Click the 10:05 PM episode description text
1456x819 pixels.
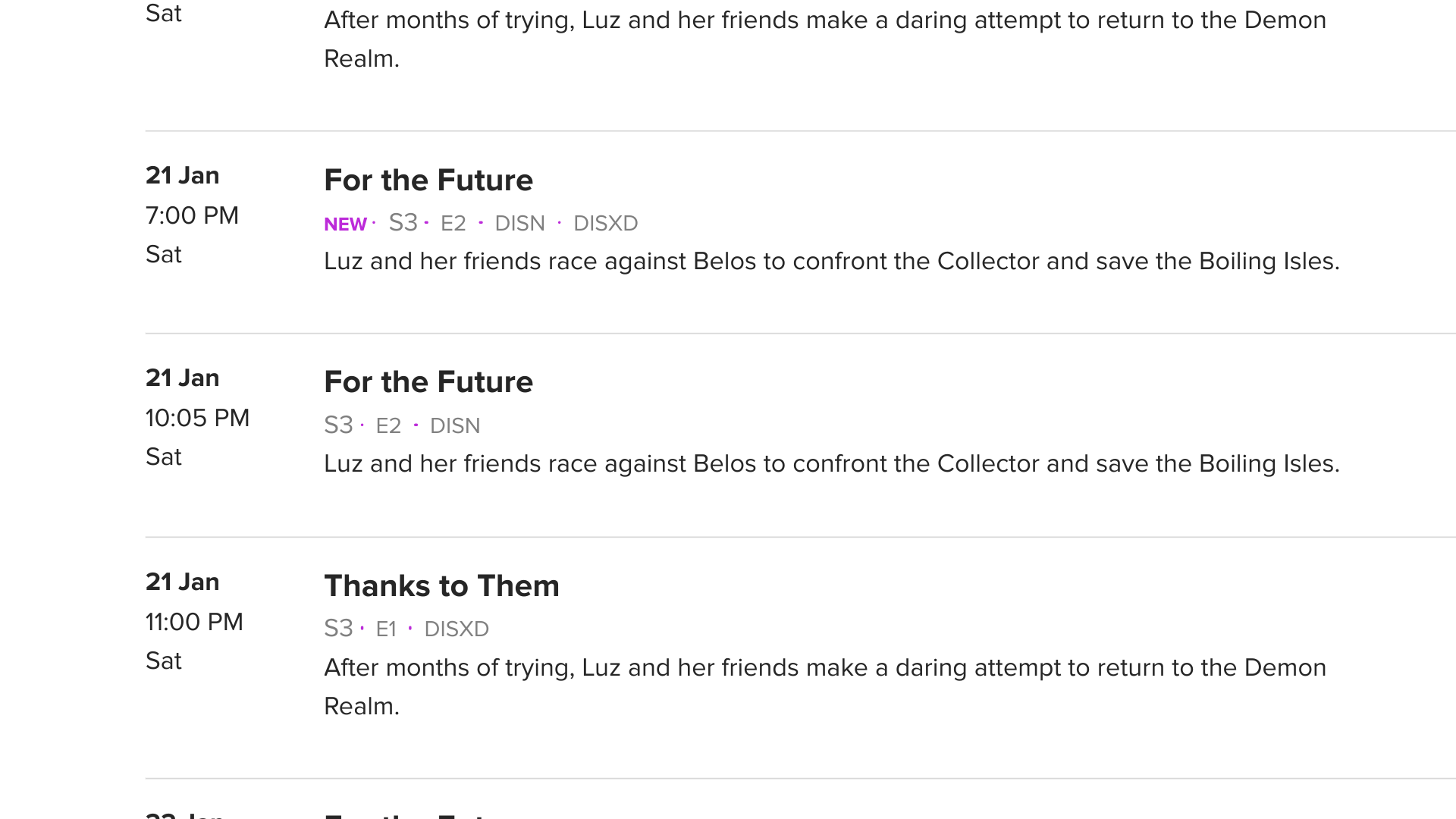(831, 464)
